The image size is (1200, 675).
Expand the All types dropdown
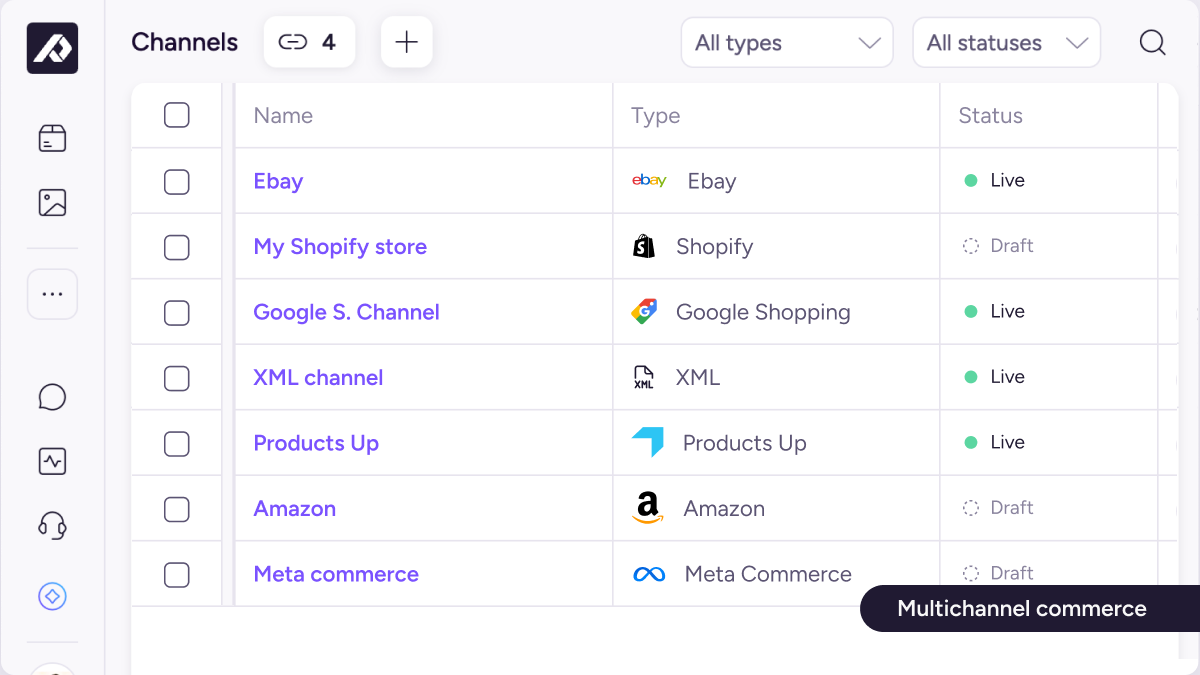pyautogui.click(x=787, y=43)
